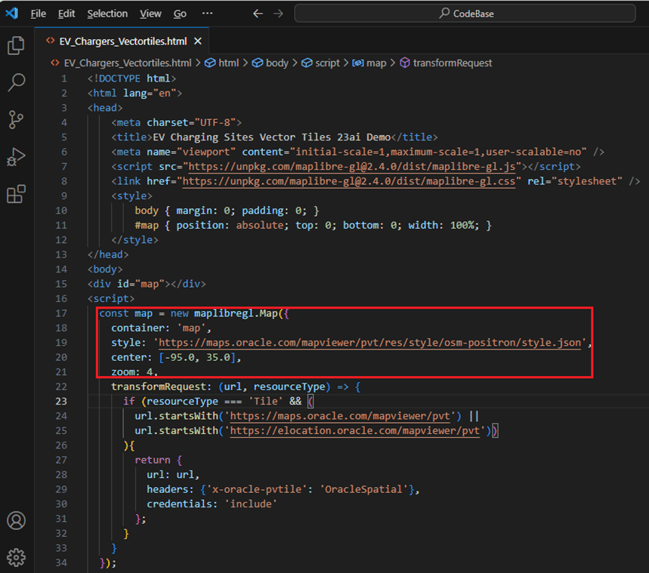Viewport: 649px width, 573px height.
Task: Open the Accounts menu icon
Action: click(16, 520)
